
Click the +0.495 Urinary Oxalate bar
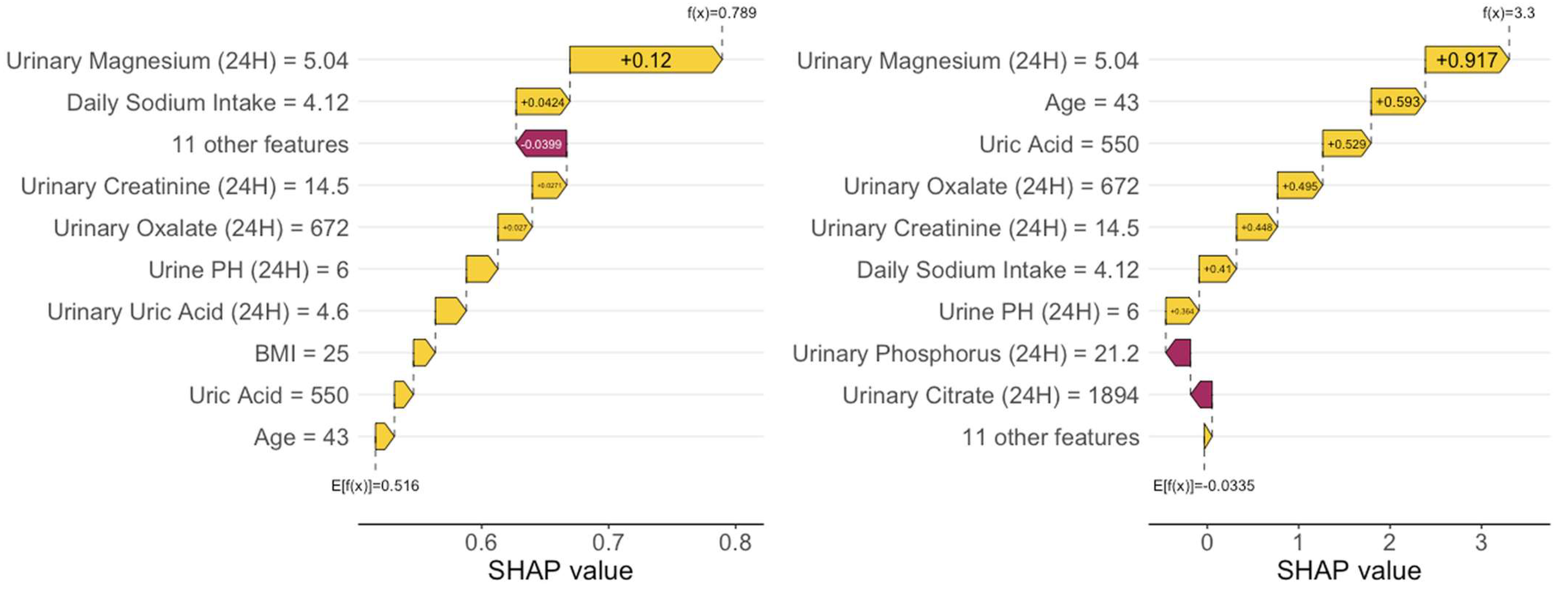(1300, 186)
